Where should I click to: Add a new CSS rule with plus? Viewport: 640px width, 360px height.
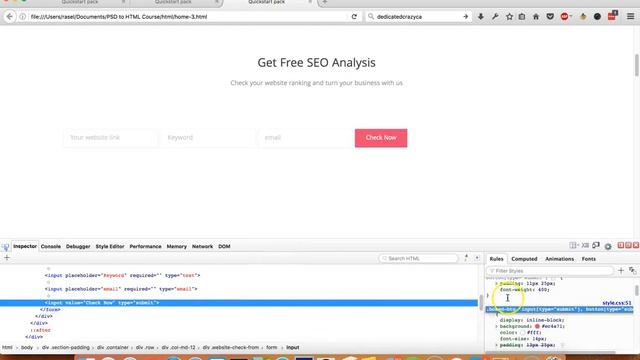(621, 271)
